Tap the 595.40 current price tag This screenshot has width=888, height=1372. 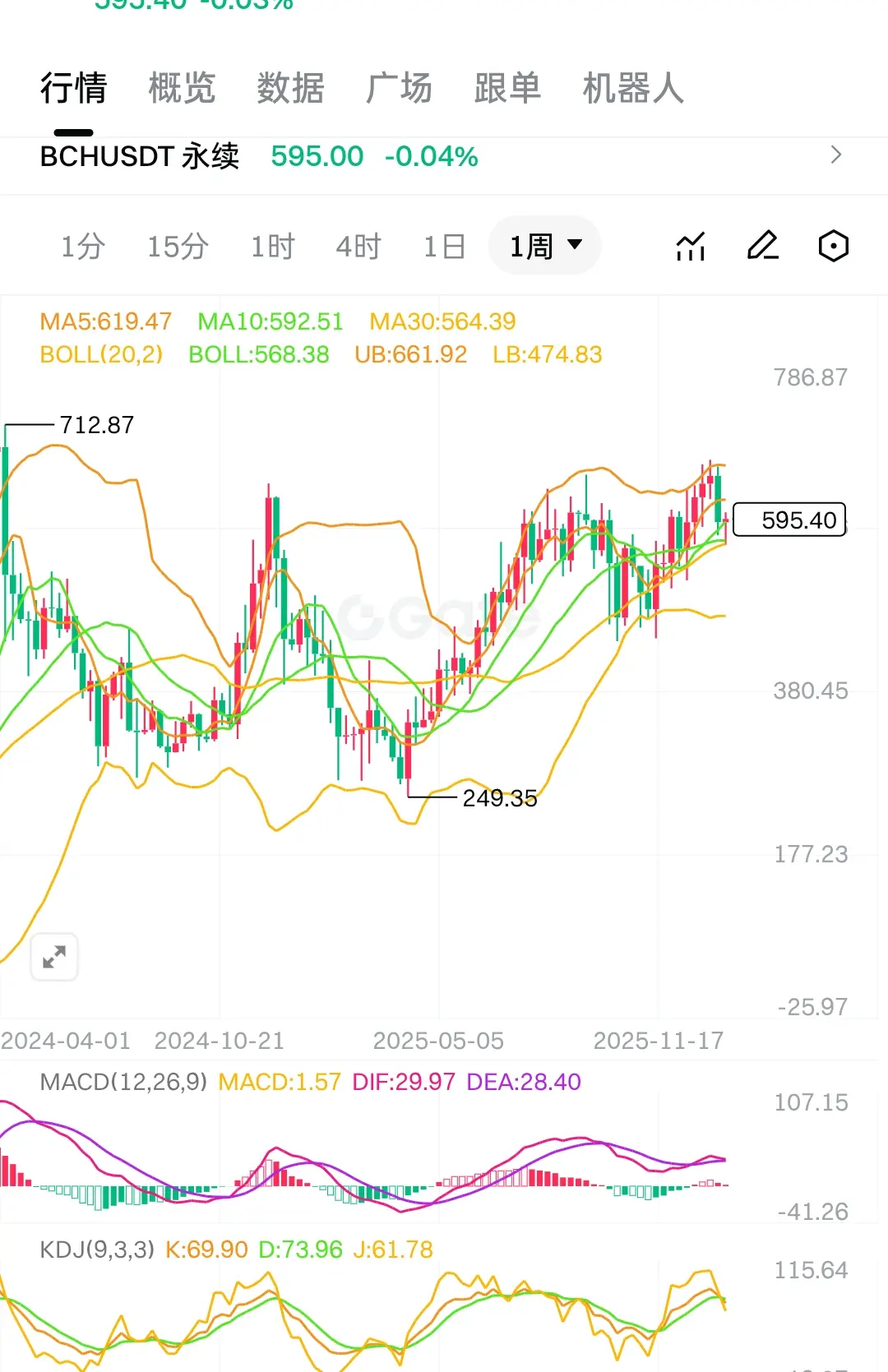pos(789,520)
